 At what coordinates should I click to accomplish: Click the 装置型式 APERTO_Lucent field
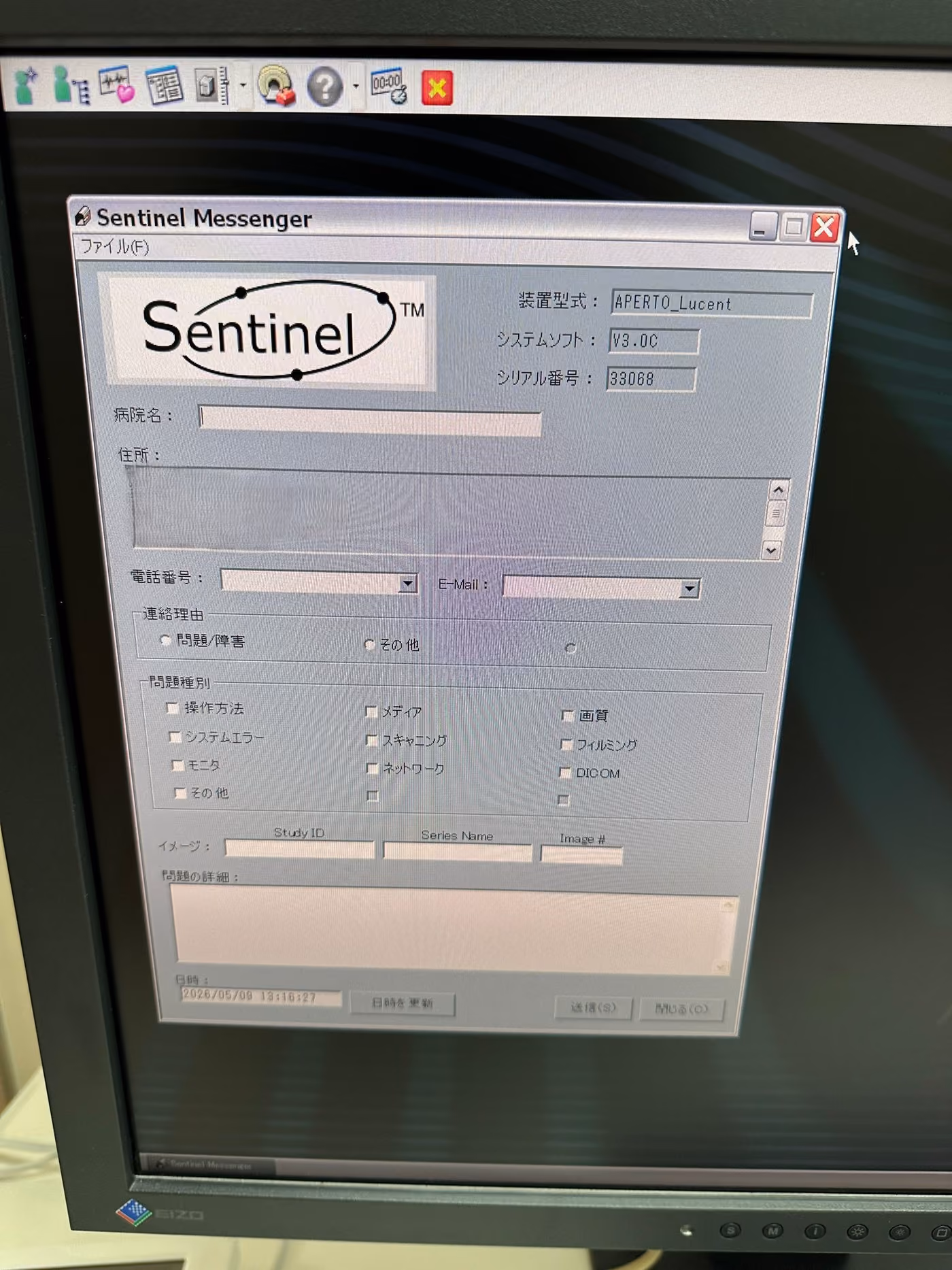(x=712, y=303)
